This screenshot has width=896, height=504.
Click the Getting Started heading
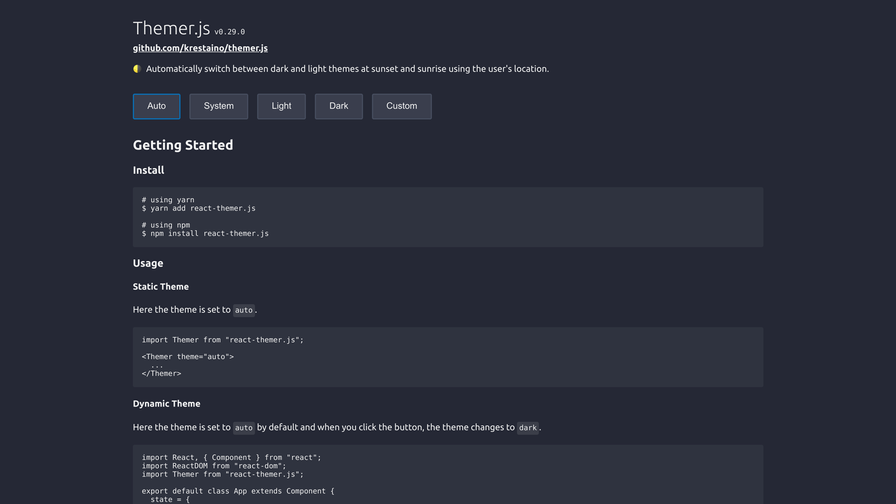coord(183,145)
